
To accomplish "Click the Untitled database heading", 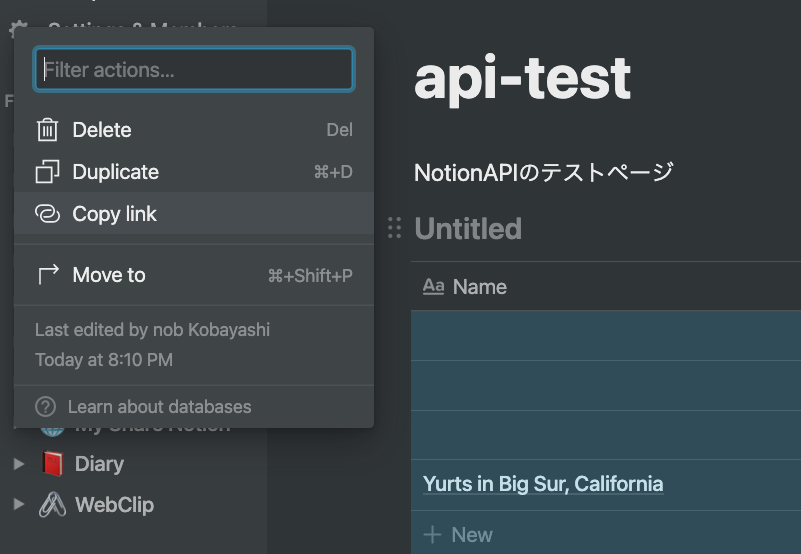I will click(x=468, y=228).
